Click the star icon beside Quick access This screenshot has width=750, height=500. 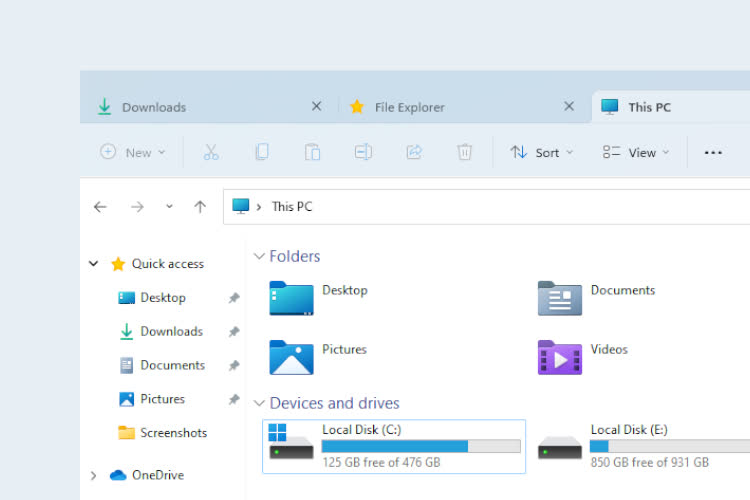[x=118, y=264]
